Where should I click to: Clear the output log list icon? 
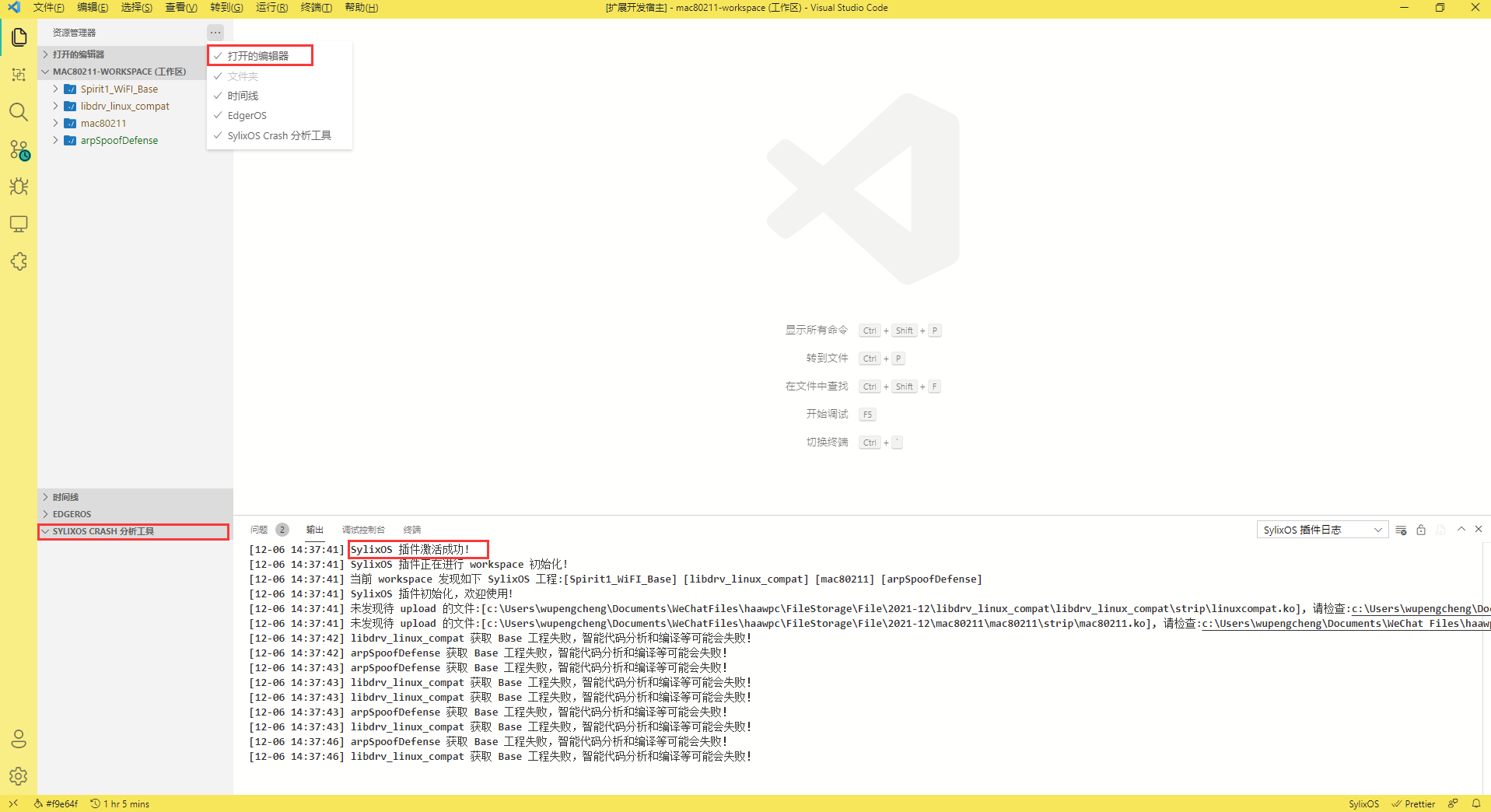click(1401, 530)
